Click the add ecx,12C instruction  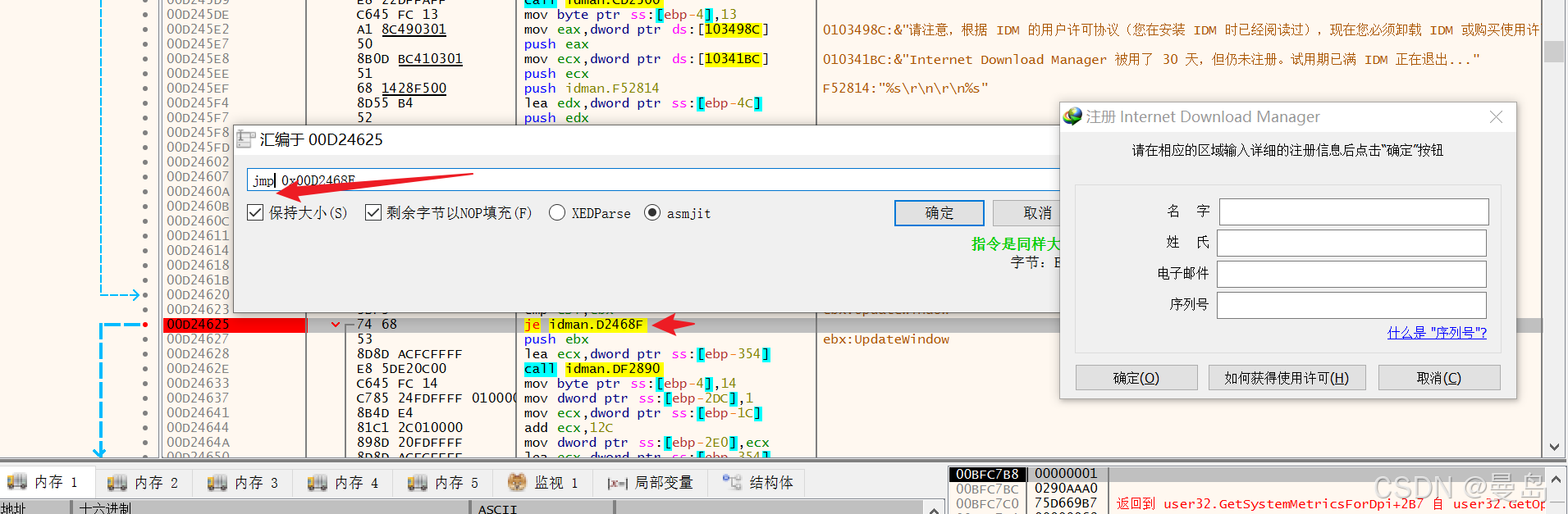pos(569,428)
